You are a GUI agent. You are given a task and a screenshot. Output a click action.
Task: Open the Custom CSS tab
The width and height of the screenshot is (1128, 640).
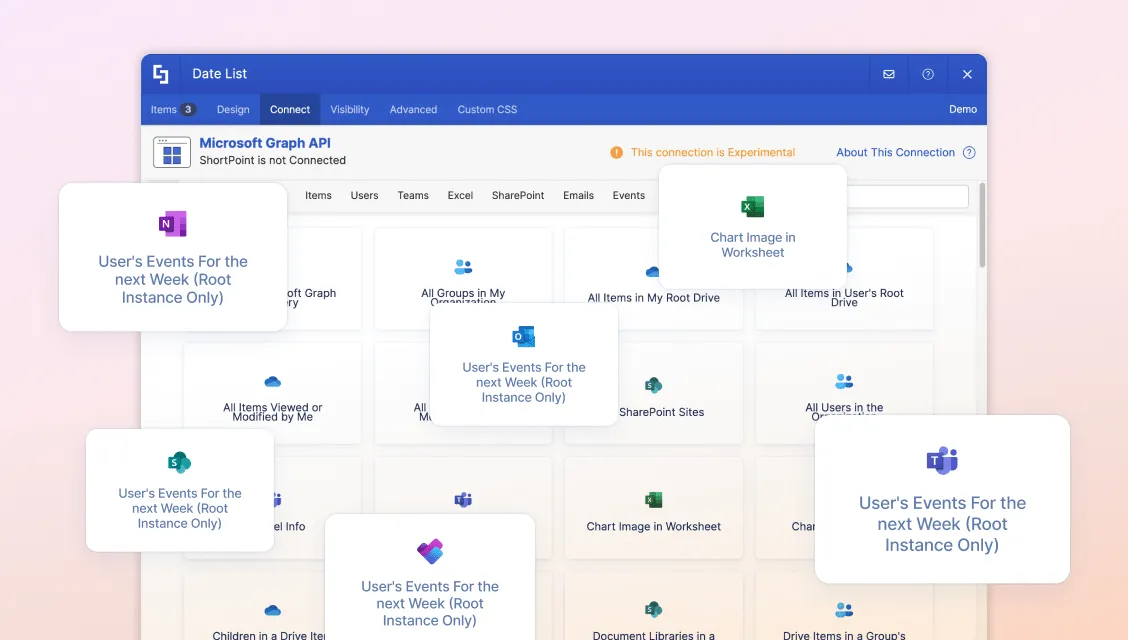pos(487,109)
